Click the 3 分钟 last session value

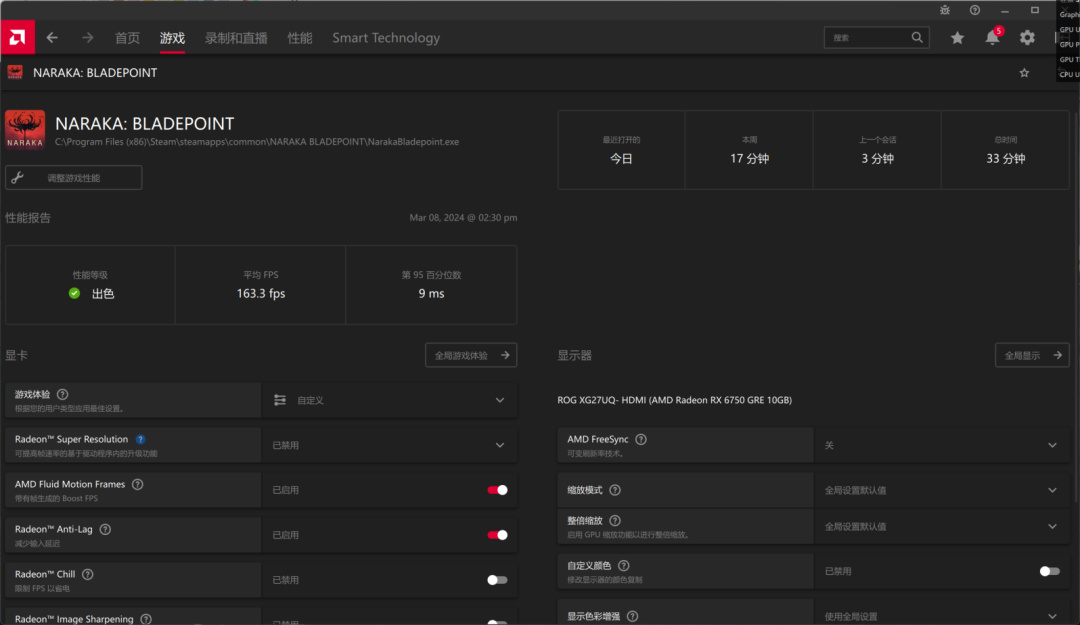click(x=878, y=158)
